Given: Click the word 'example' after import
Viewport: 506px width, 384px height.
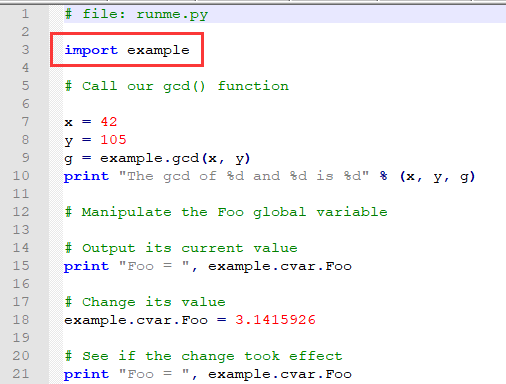Looking at the screenshot, I should tap(158, 50).
